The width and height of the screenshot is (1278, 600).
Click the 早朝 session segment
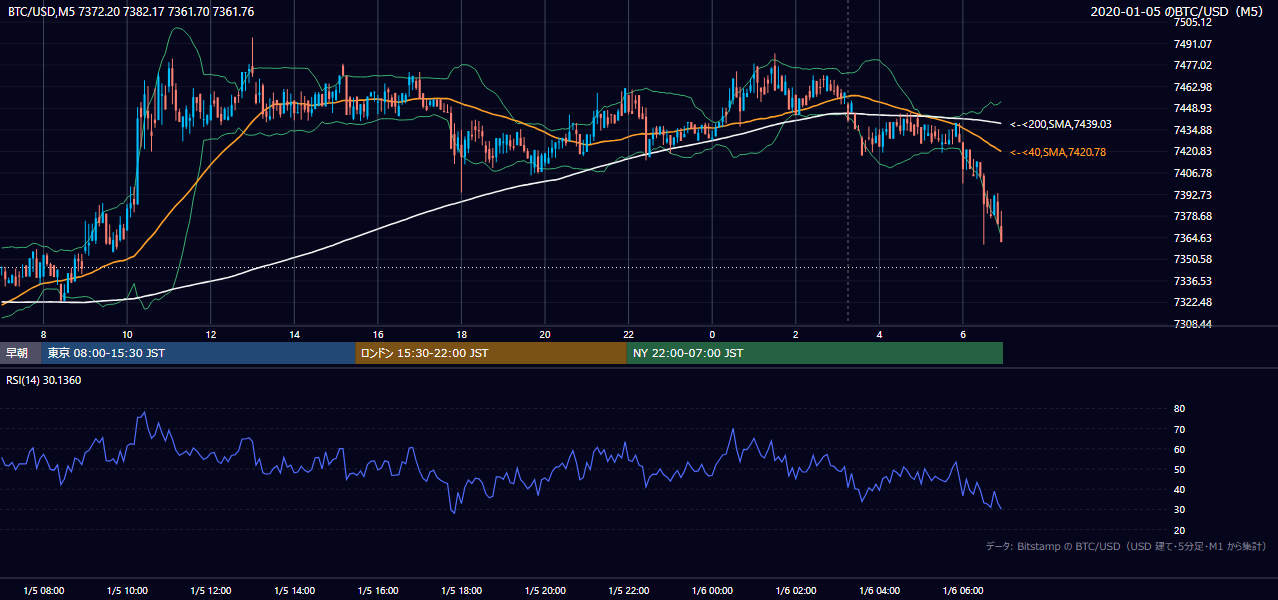[21, 353]
